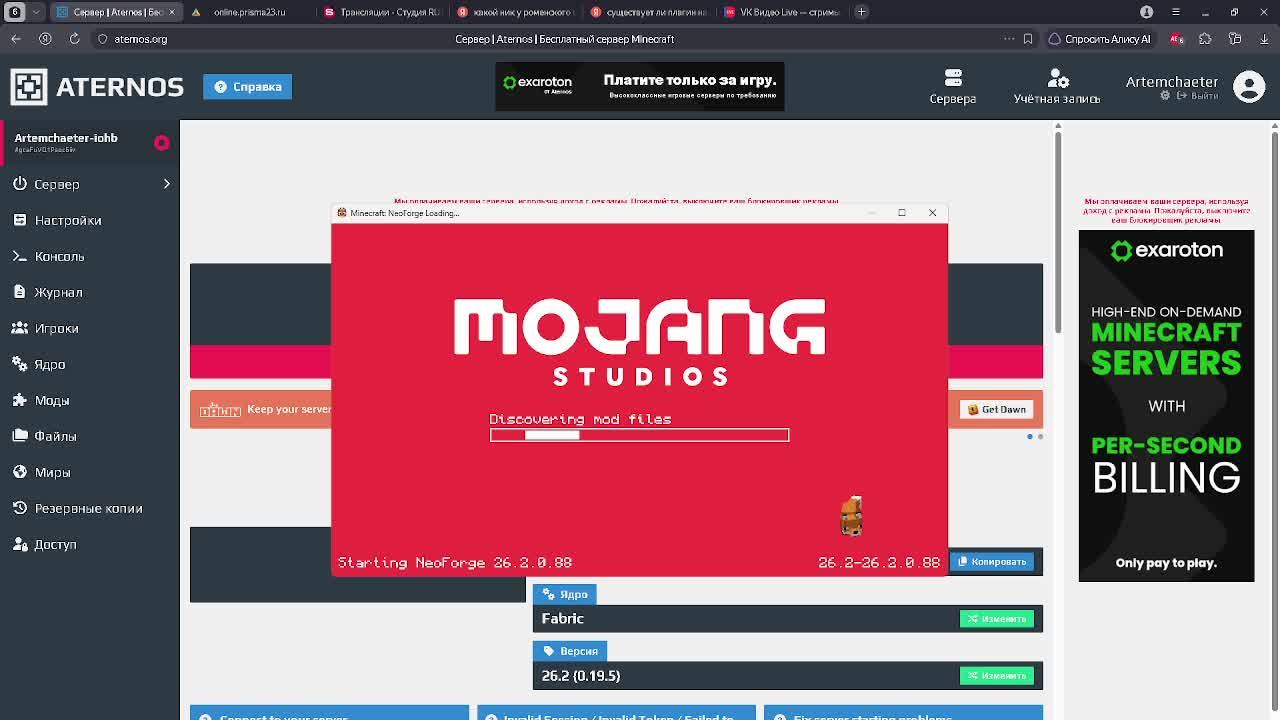Click the page vertical scrollbar
Viewport: 1280px width, 720px height.
(x=1274, y=420)
